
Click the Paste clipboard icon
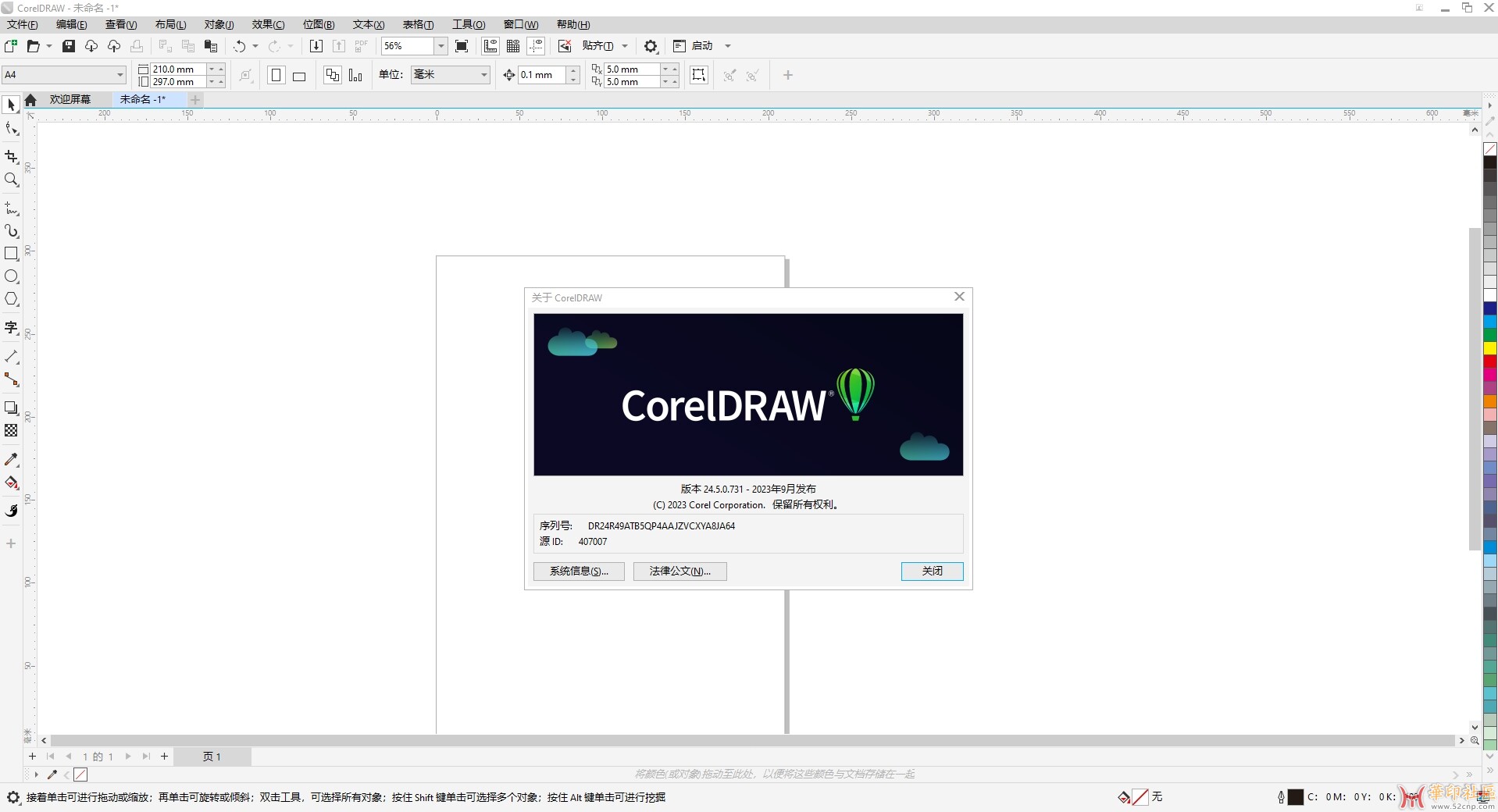211,46
